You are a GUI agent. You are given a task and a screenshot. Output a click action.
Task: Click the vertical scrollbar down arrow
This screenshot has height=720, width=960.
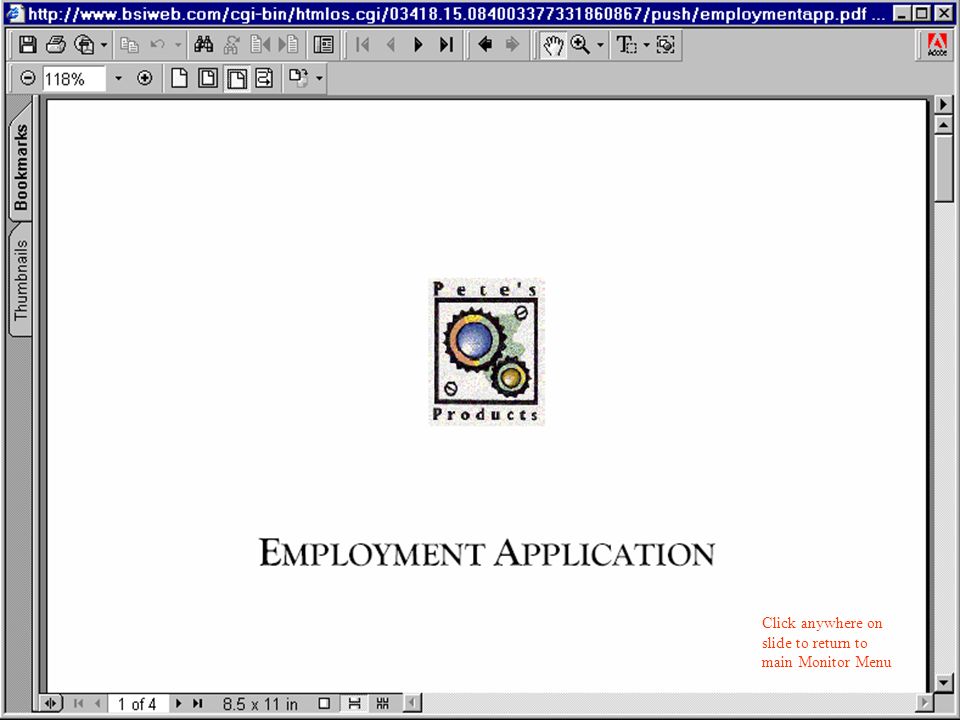943,682
